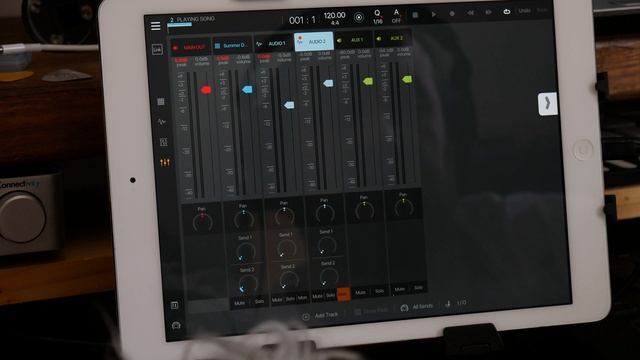
Task: Expand the right-side chevron panel
Action: pyautogui.click(x=548, y=104)
